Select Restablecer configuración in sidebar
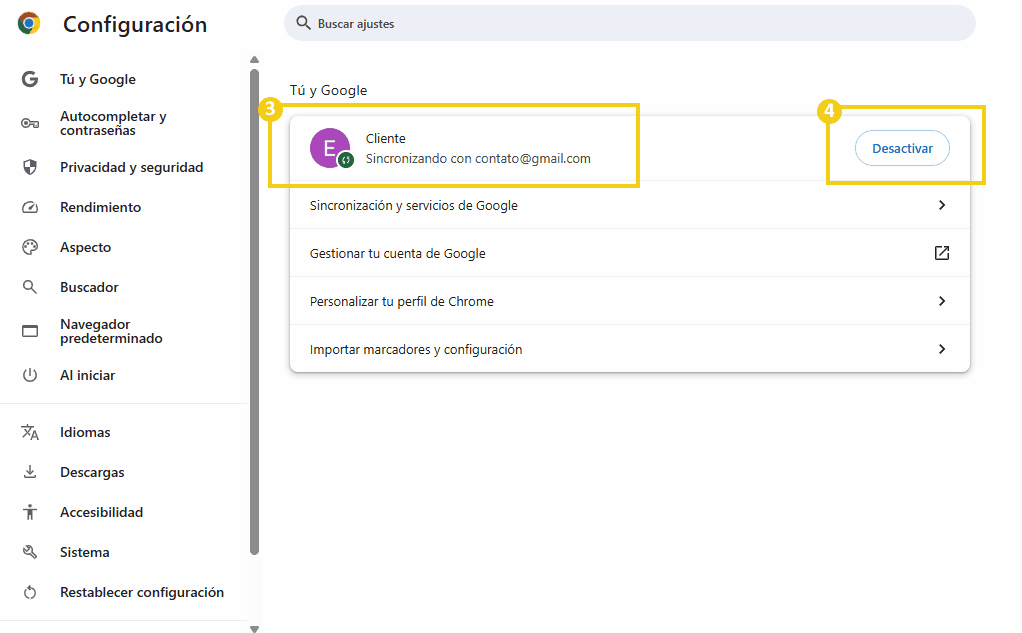 coord(141,592)
